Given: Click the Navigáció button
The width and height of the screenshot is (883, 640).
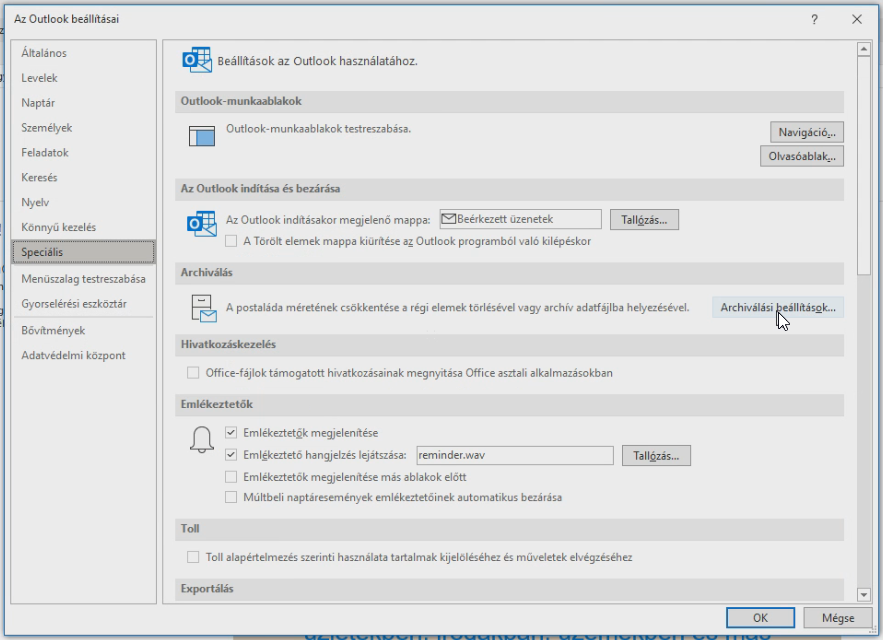Looking at the screenshot, I should coord(806,132).
